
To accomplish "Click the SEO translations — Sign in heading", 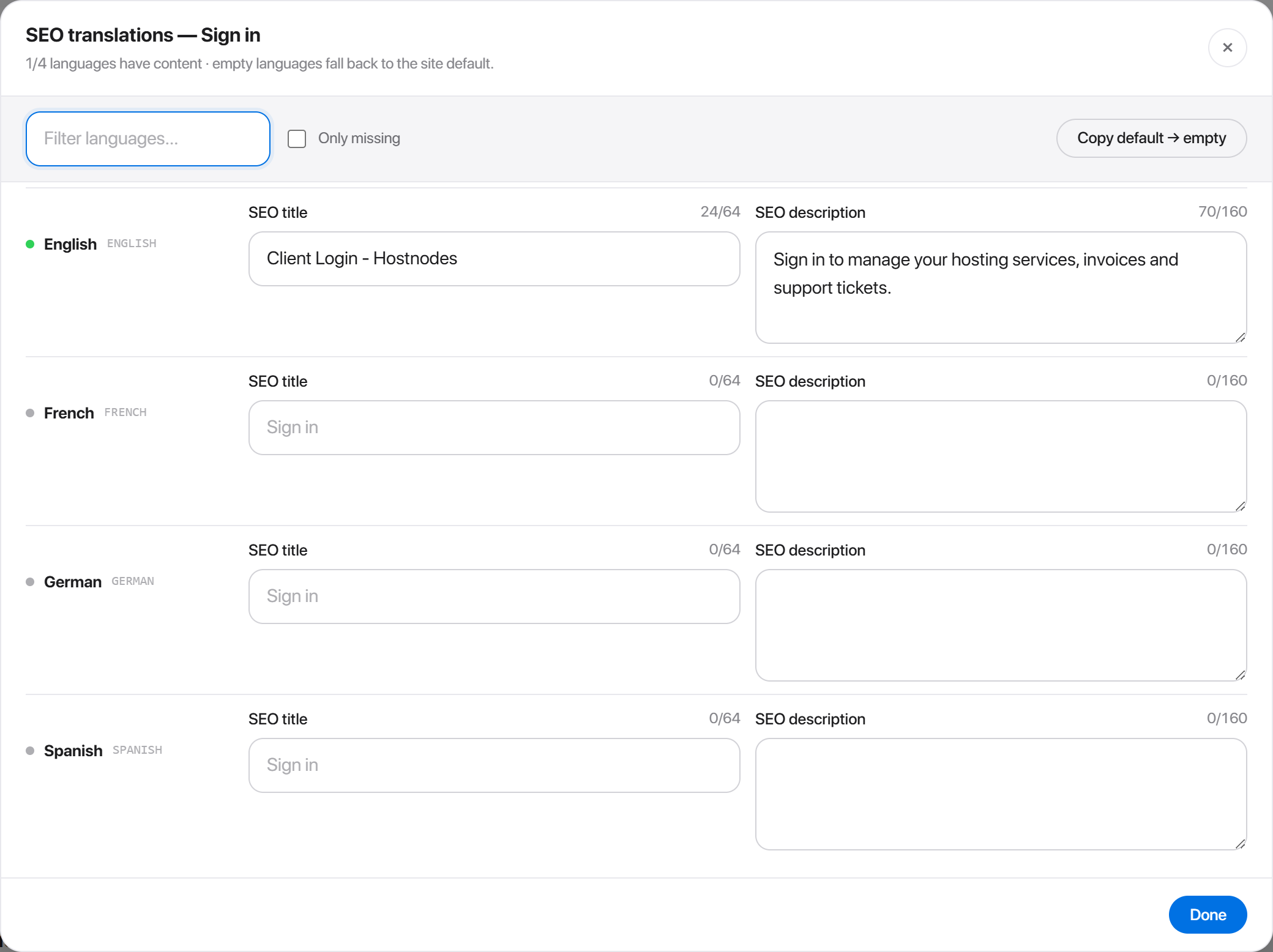I will pyautogui.click(x=143, y=35).
